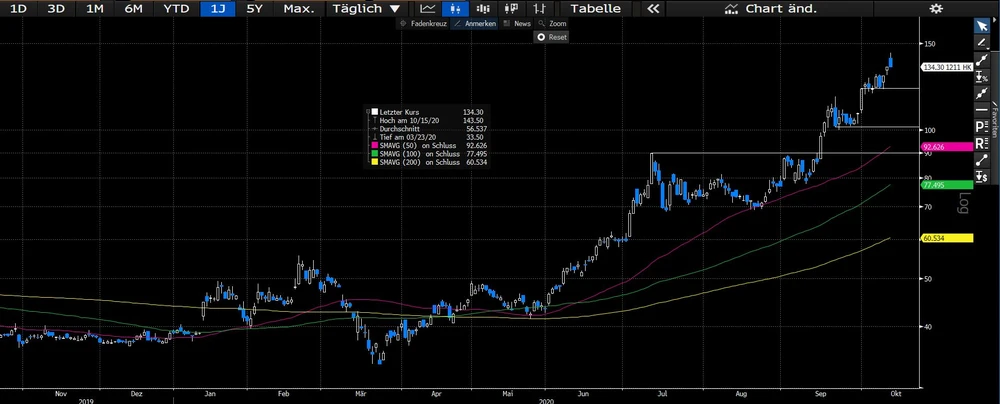Toggle the News overlay option

pyautogui.click(x=517, y=23)
